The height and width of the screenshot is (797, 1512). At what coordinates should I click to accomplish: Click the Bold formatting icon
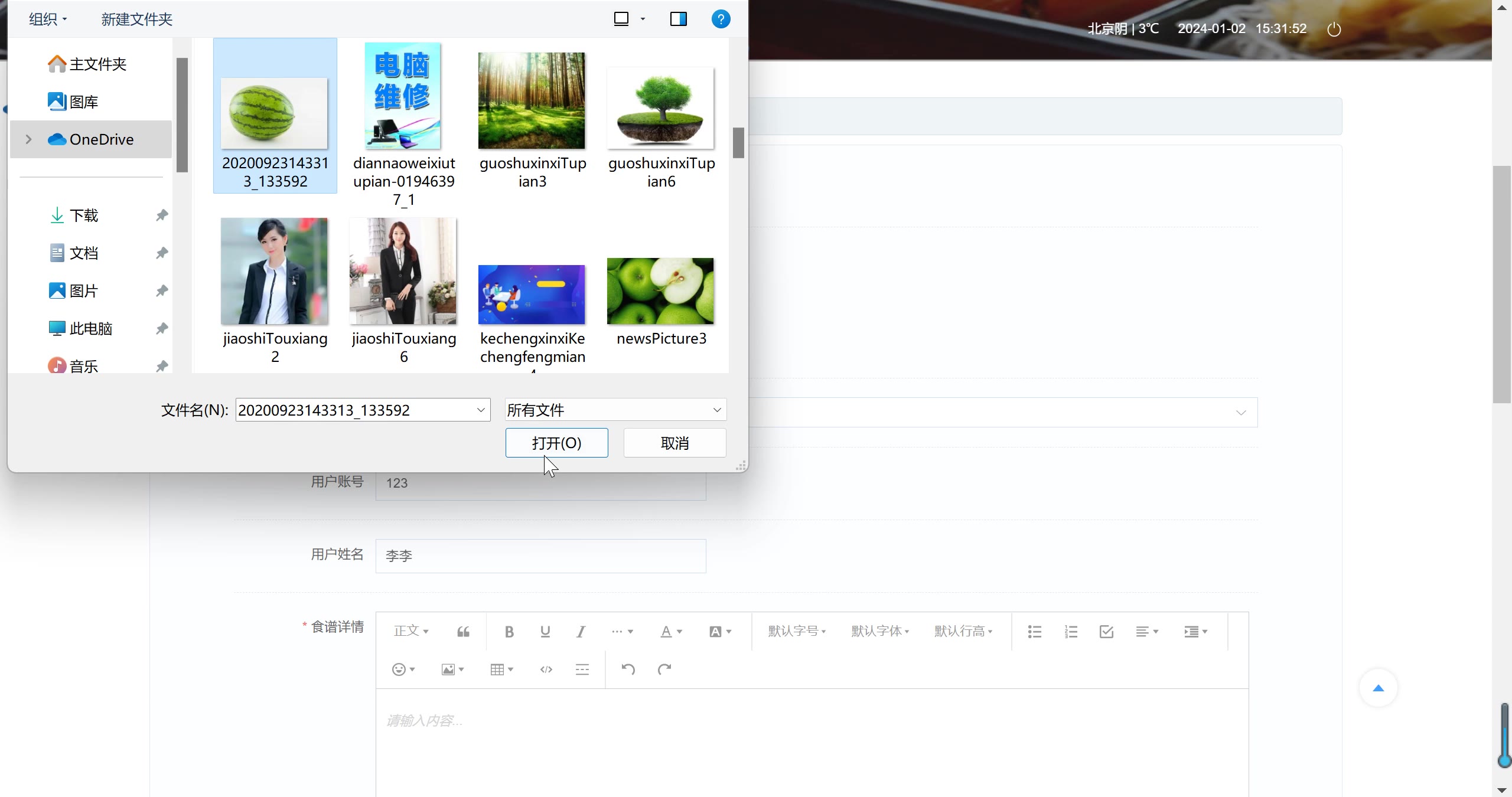point(509,632)
